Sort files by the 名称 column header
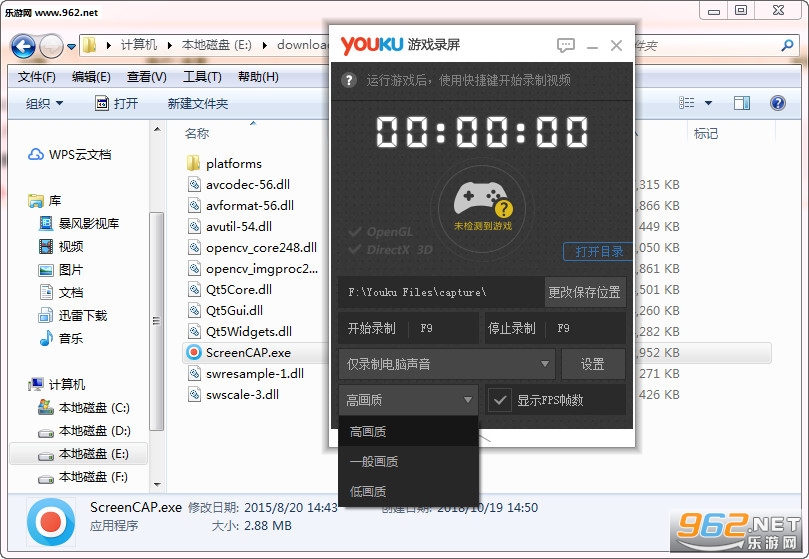809x559 pixels. tap(197, 134)
